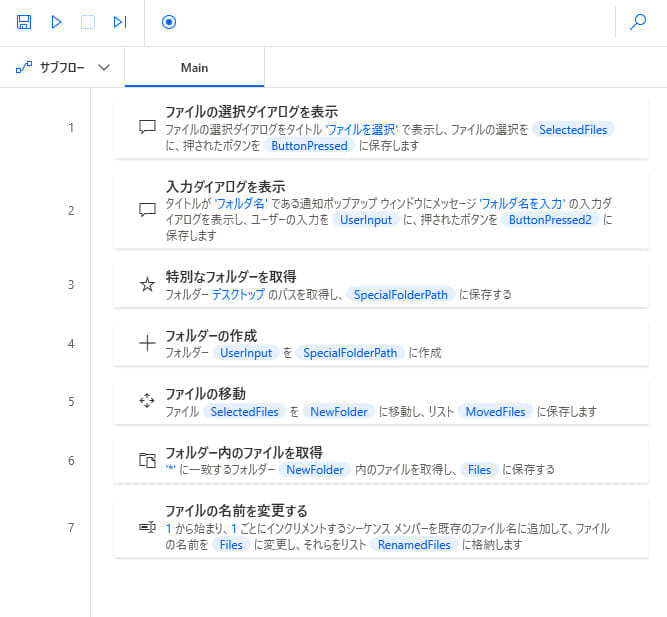Select the Files variable in action 7
Viewport: 667px width, 617px height.
point(231,545)
